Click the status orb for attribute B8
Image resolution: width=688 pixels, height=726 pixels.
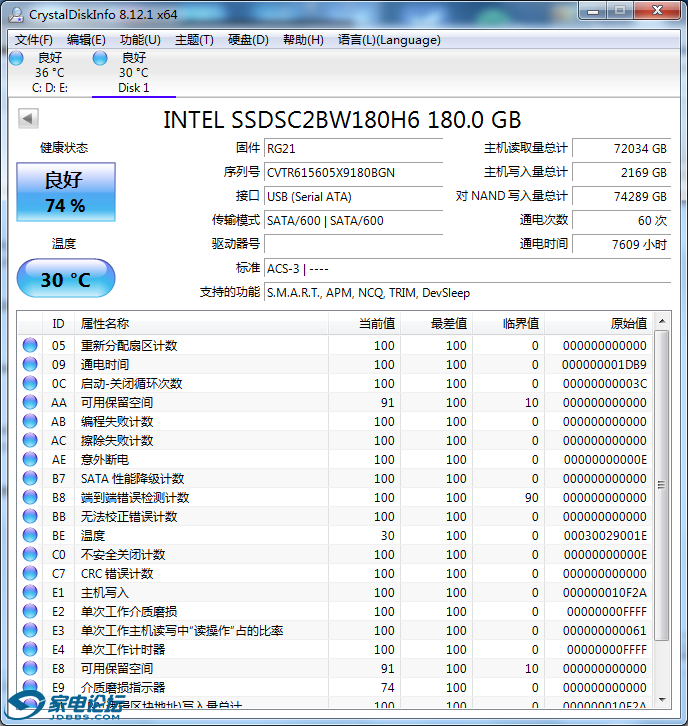30,497
